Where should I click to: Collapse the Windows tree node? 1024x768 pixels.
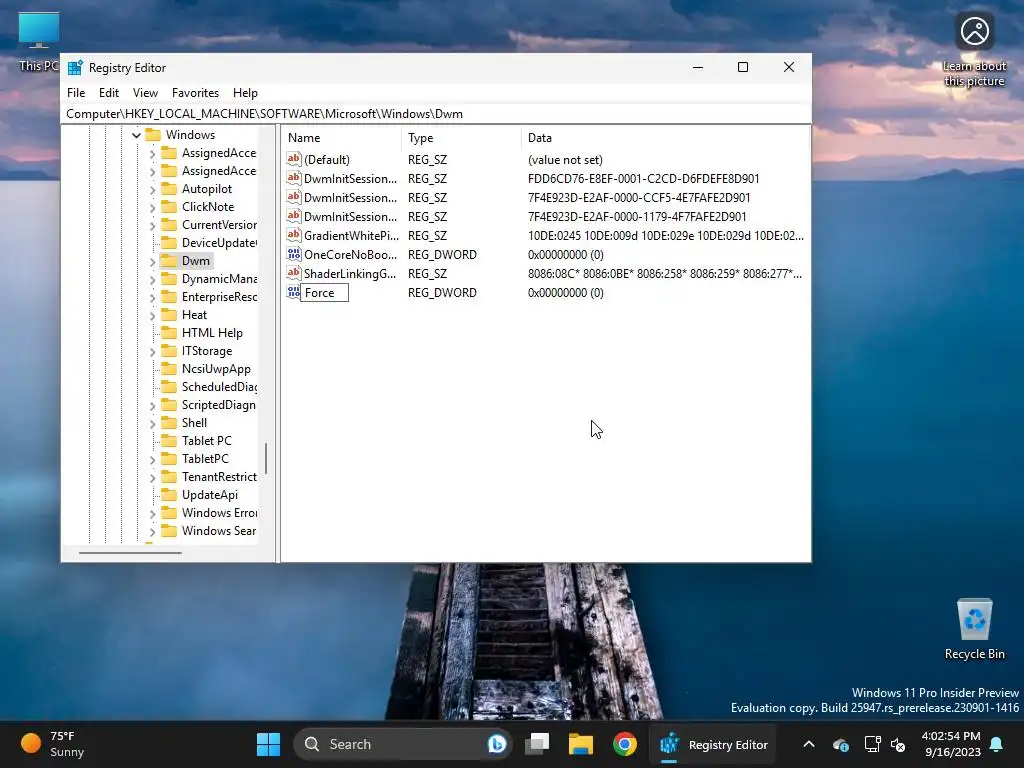pyautogui.click(x=136, y=135)
